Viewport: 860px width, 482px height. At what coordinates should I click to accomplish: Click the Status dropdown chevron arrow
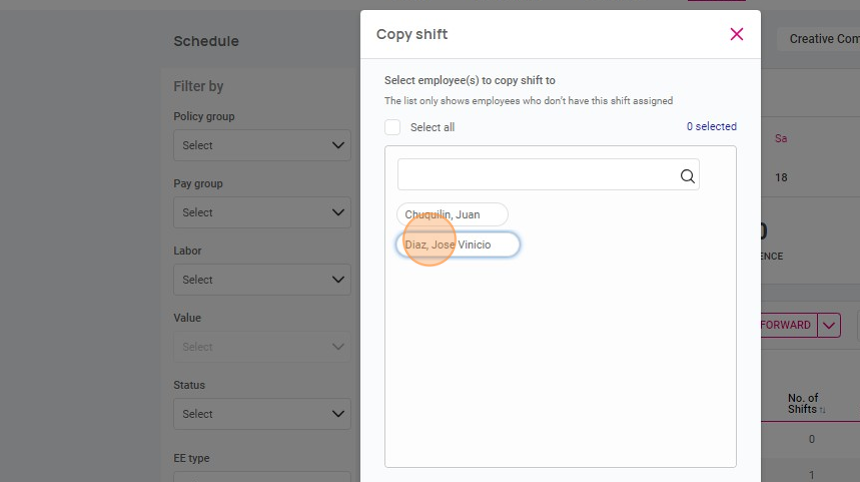coord(338,414)
